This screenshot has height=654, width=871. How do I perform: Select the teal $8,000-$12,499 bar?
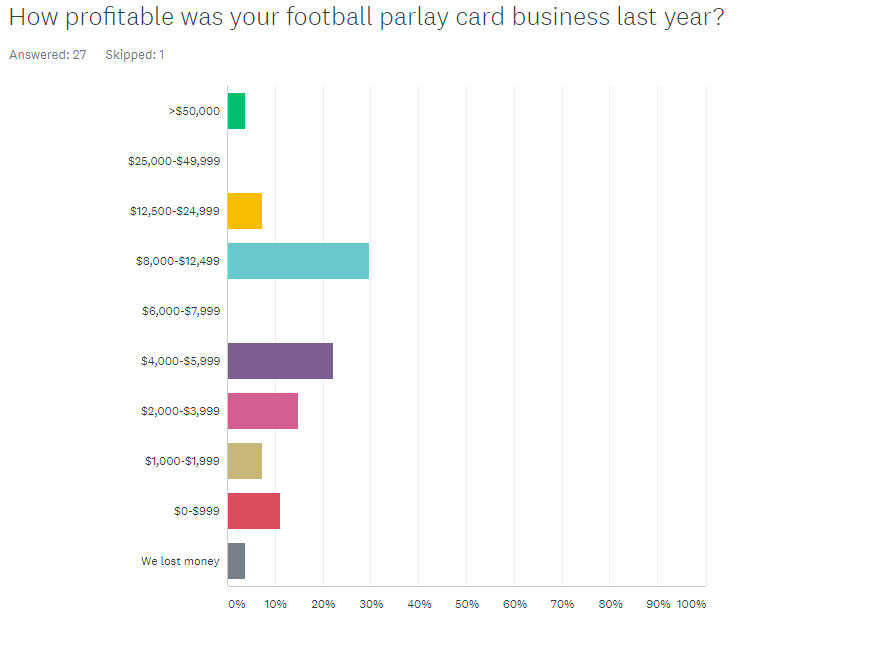298,261
